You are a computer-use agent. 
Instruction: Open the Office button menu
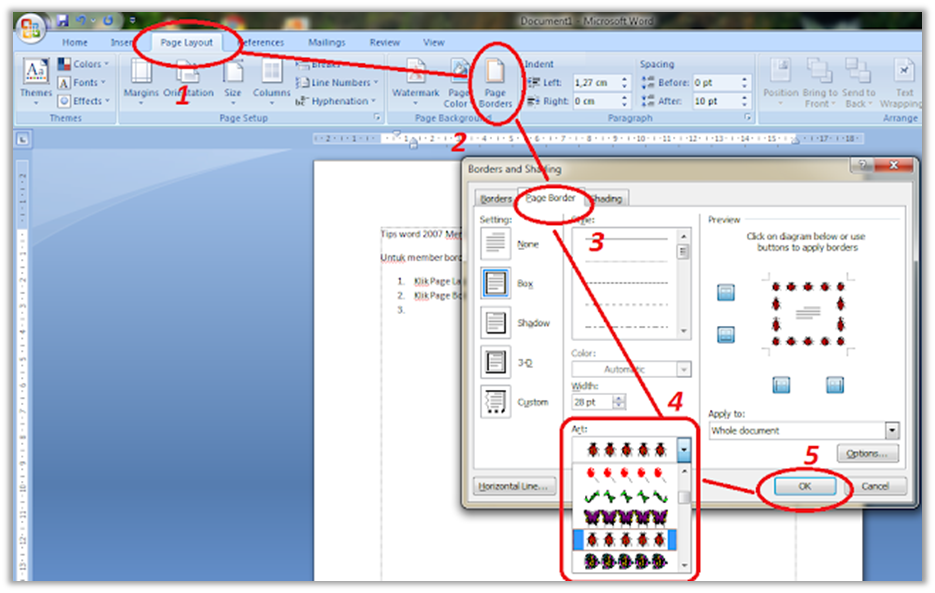tap(30, 27)
